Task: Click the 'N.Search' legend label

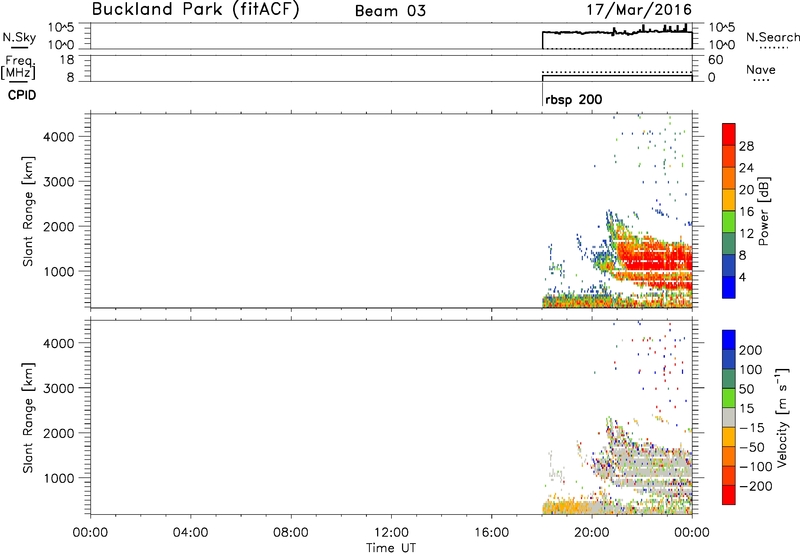Action: [772, 37]
